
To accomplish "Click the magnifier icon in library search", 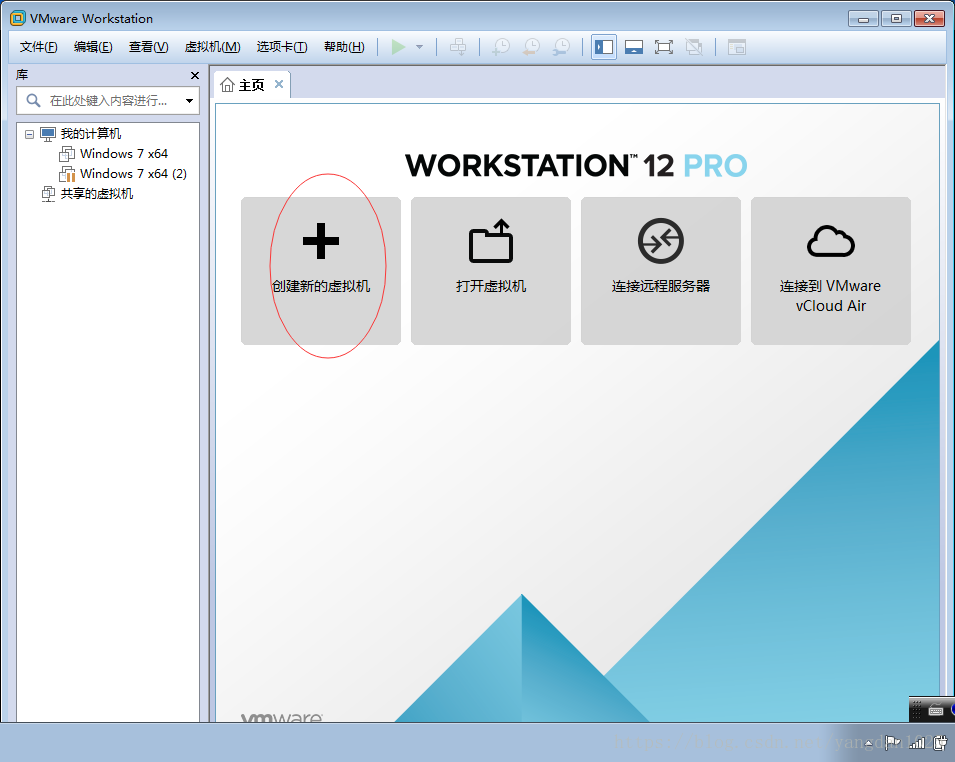I will click(x=33, y=101).
